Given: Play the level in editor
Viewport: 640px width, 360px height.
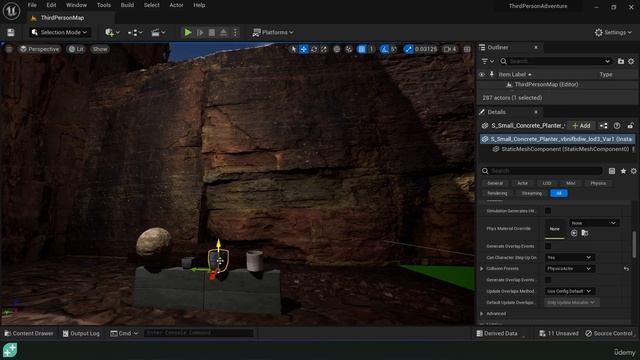Looking at the screenshot, I should click(188, 32).
